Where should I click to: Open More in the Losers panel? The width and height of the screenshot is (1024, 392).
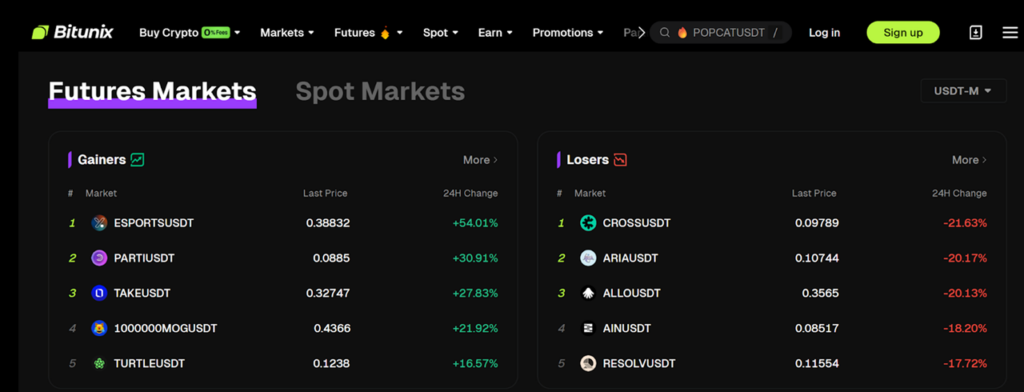pyautogui.click(x=969, y=160)
